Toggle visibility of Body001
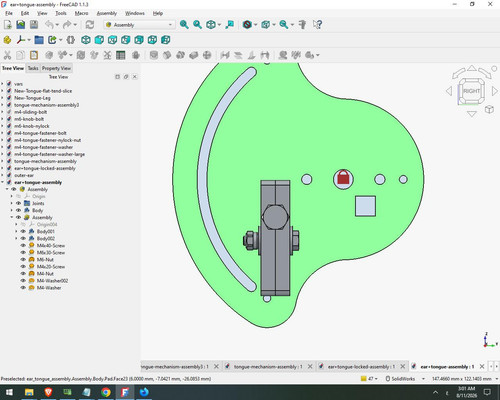The height and width of the screenshot is (400, 500). pyautogui.click(x=23, y=231)
